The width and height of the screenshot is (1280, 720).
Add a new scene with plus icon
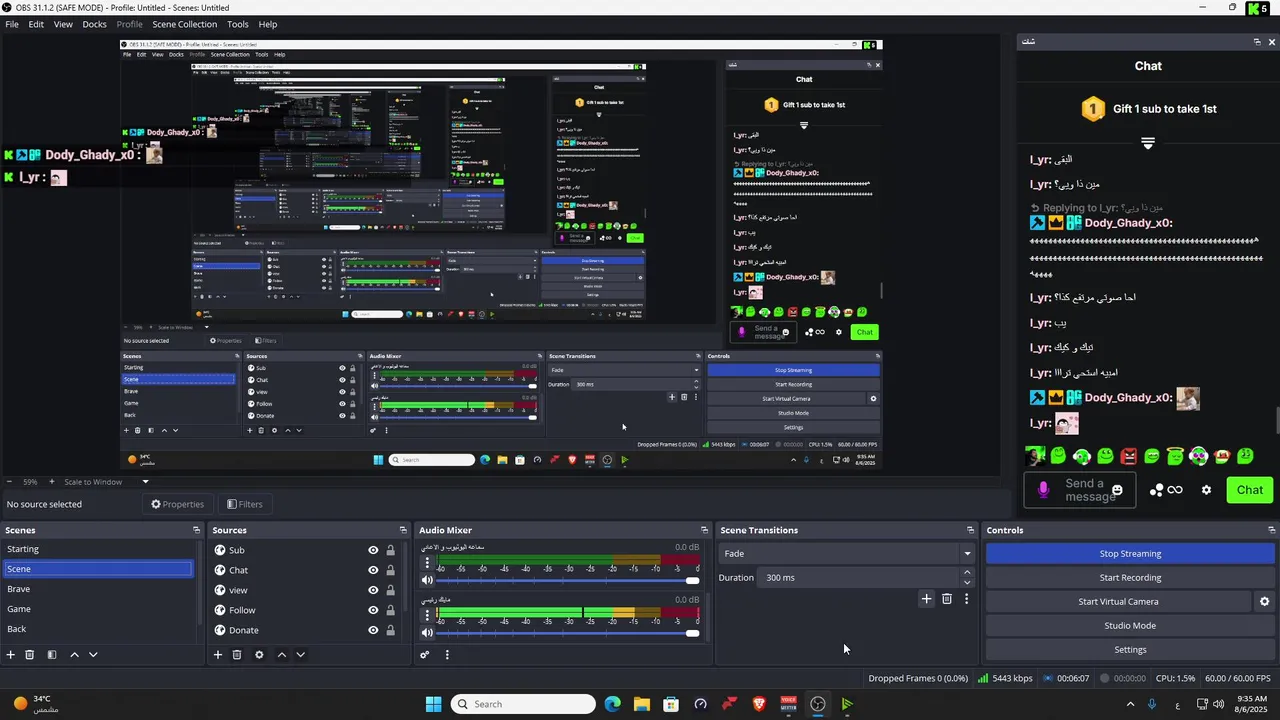point(11,655)
